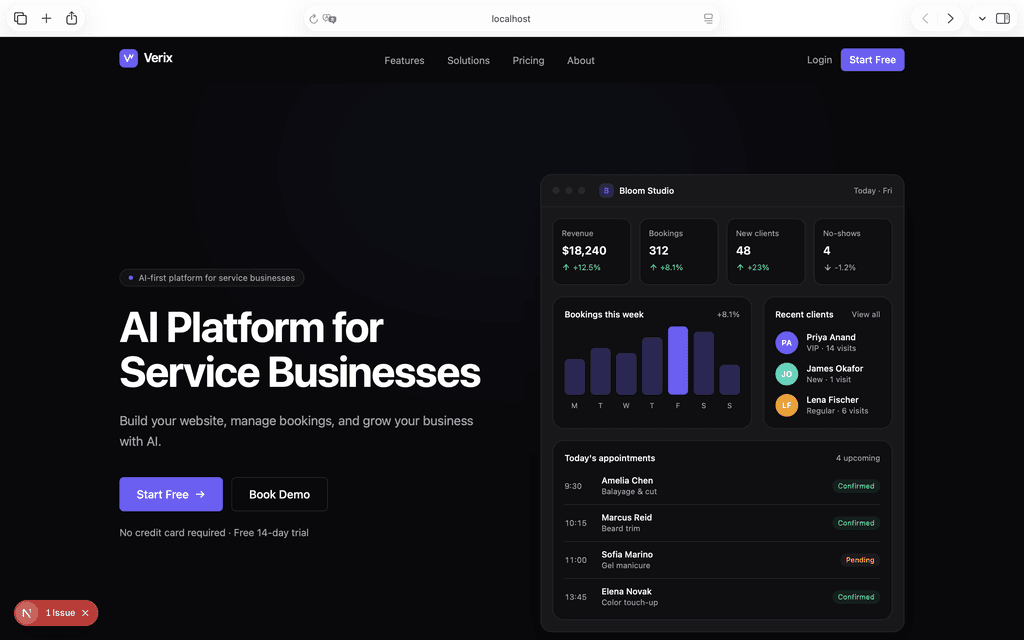Click the Verix logo icon
Screen dimensions: 1024x640
[x=129, y=58]
